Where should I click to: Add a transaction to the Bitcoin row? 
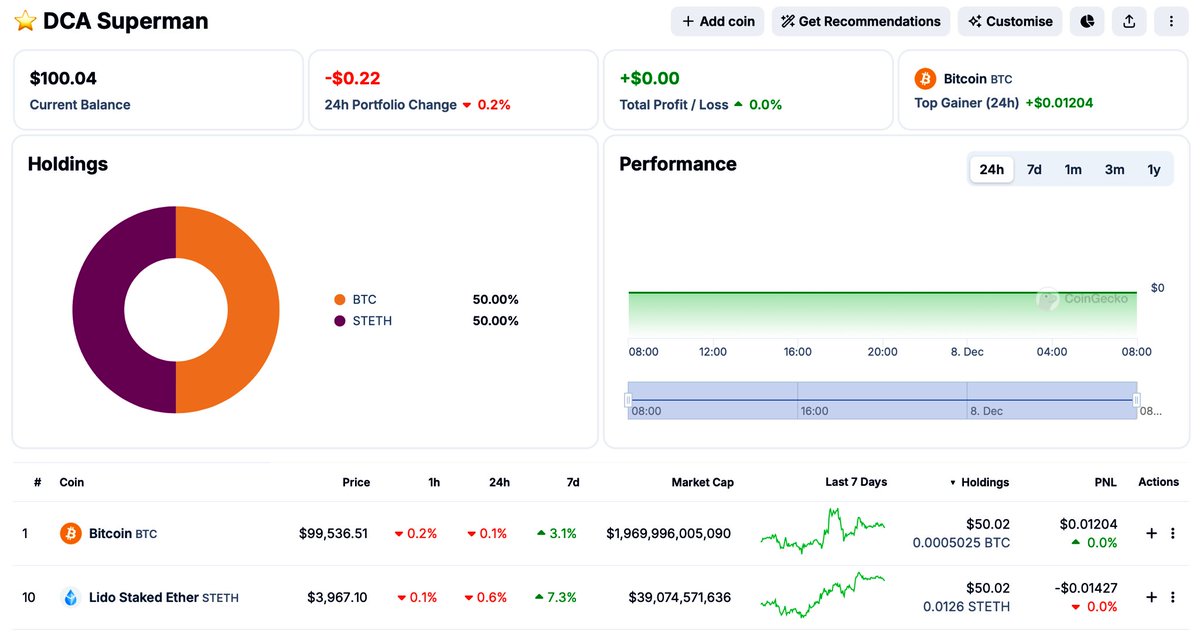(1151, 533)
